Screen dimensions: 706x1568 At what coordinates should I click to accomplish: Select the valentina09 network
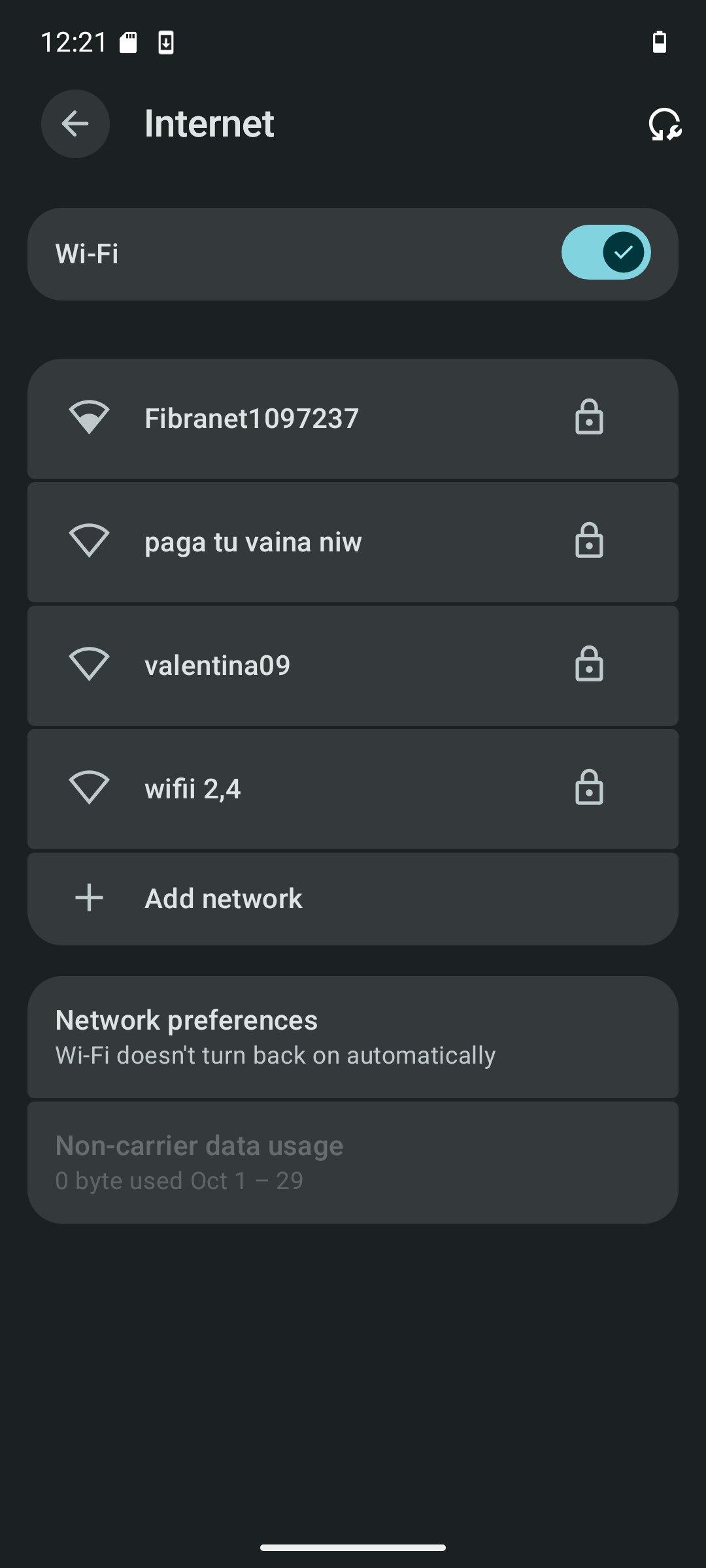218,665
